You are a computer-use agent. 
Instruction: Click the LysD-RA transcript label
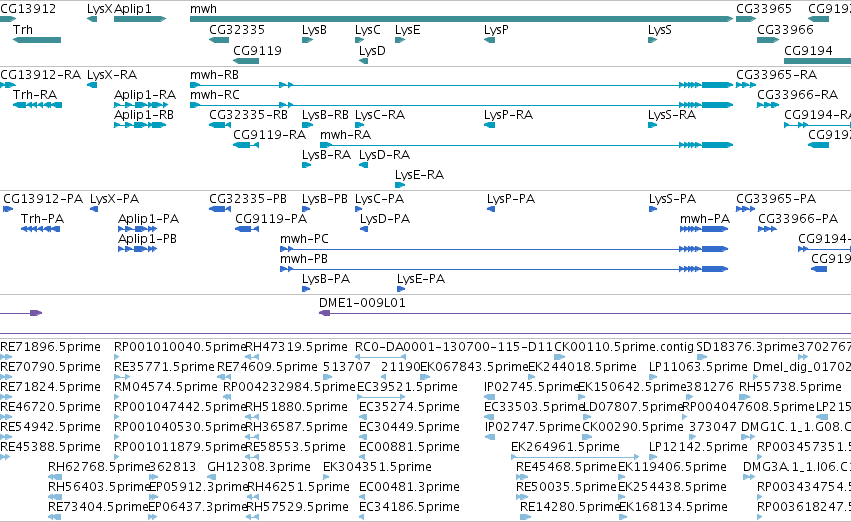384,155
